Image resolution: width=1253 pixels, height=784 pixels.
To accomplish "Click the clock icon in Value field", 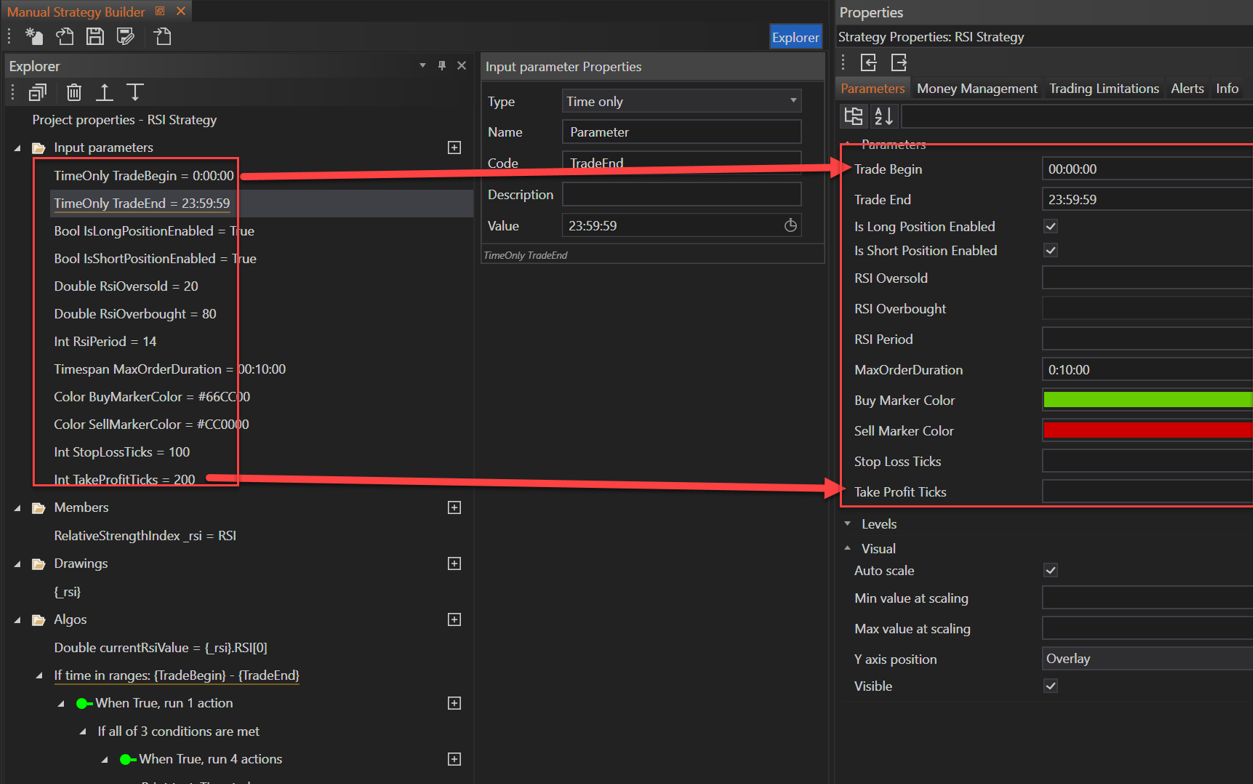I will point(790,226).
